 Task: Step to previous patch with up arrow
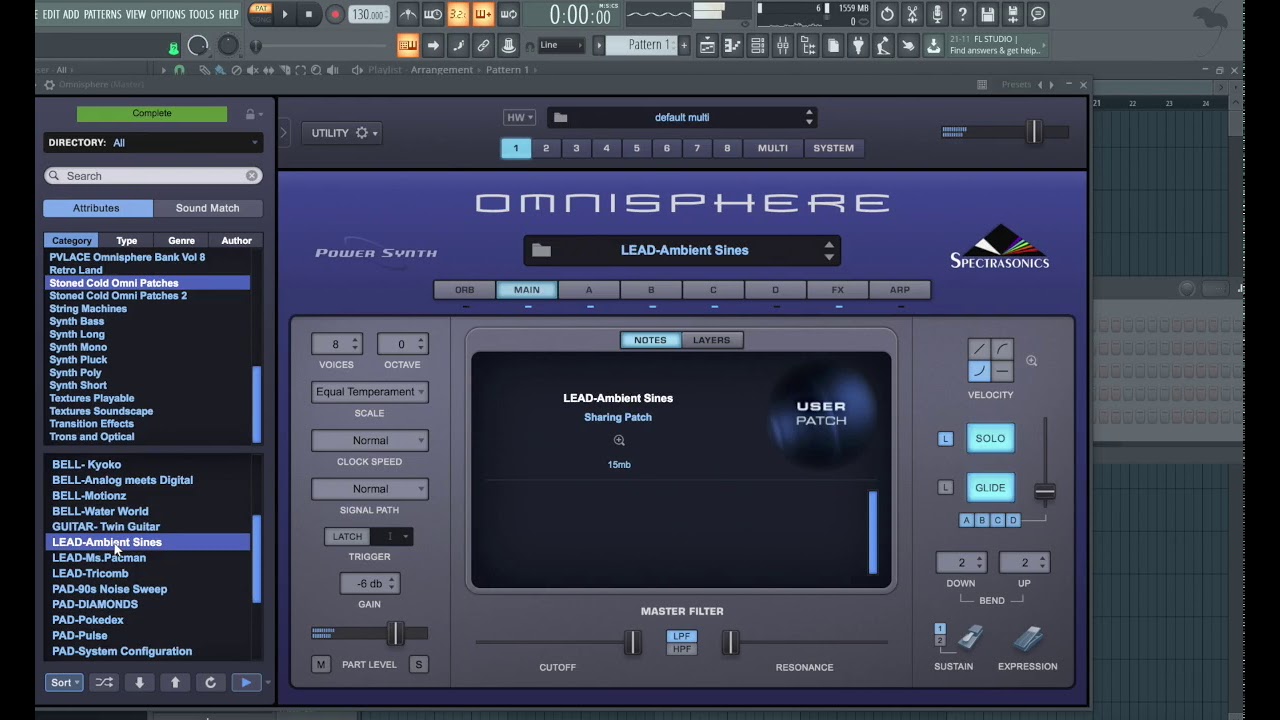tap(175, 683)
